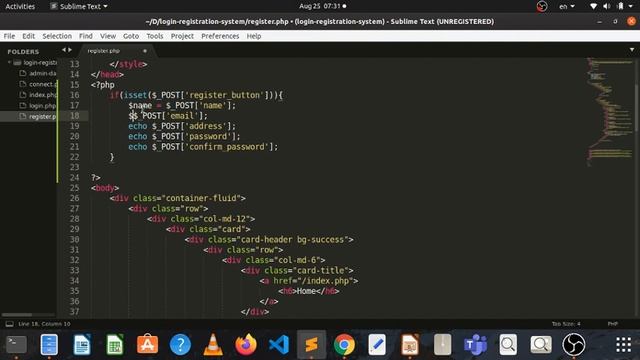Click line number 25 in gutter

[74, 188]
